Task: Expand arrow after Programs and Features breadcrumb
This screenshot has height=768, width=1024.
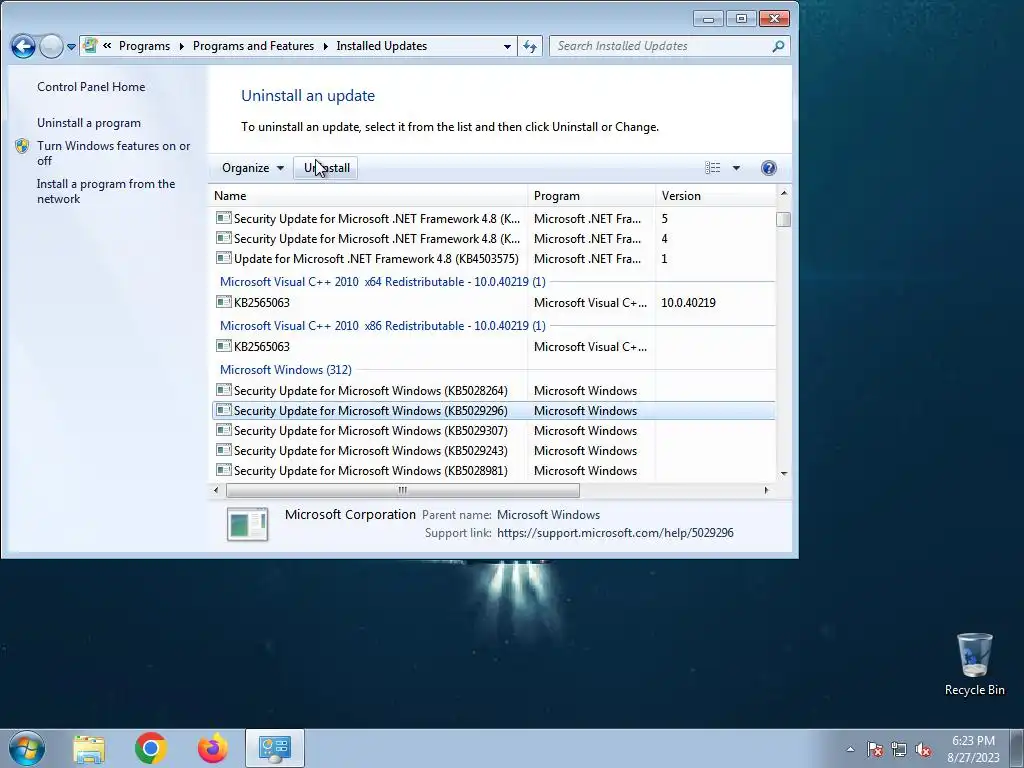Action: tap(325, 46)
